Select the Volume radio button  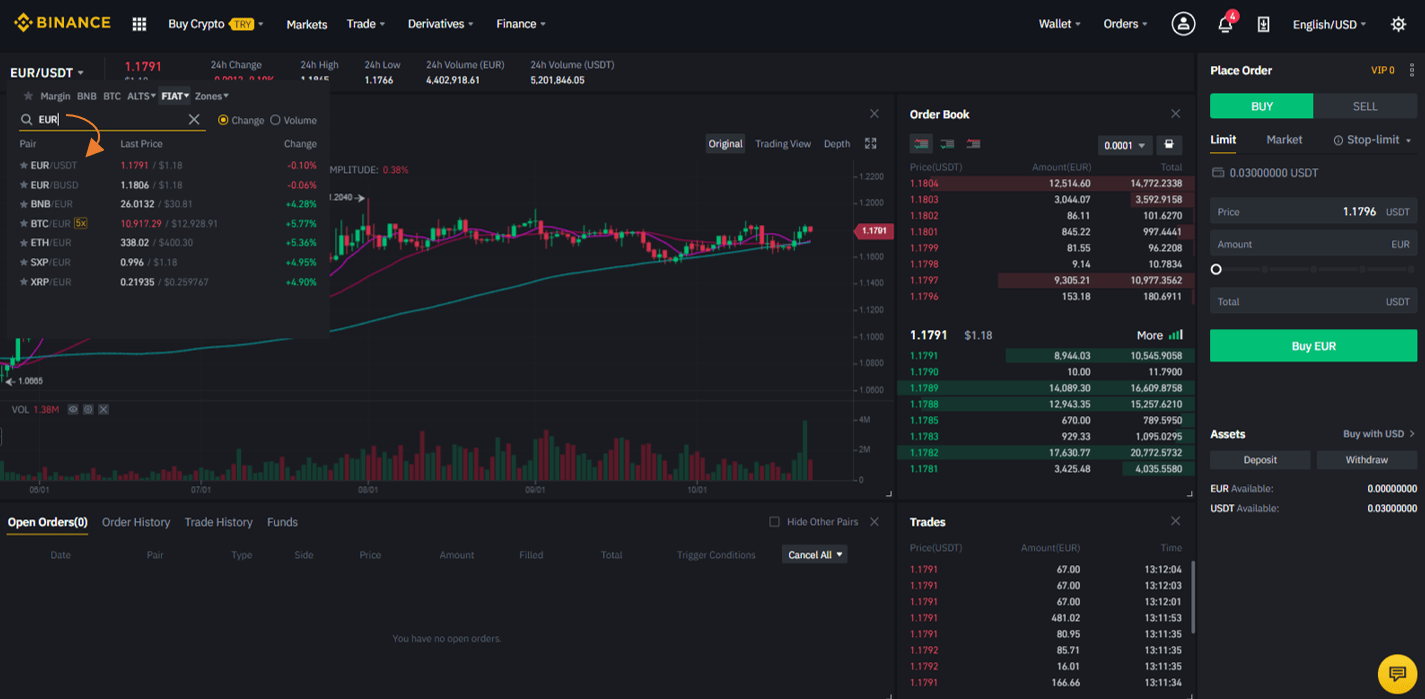click(x=275, y=120)
